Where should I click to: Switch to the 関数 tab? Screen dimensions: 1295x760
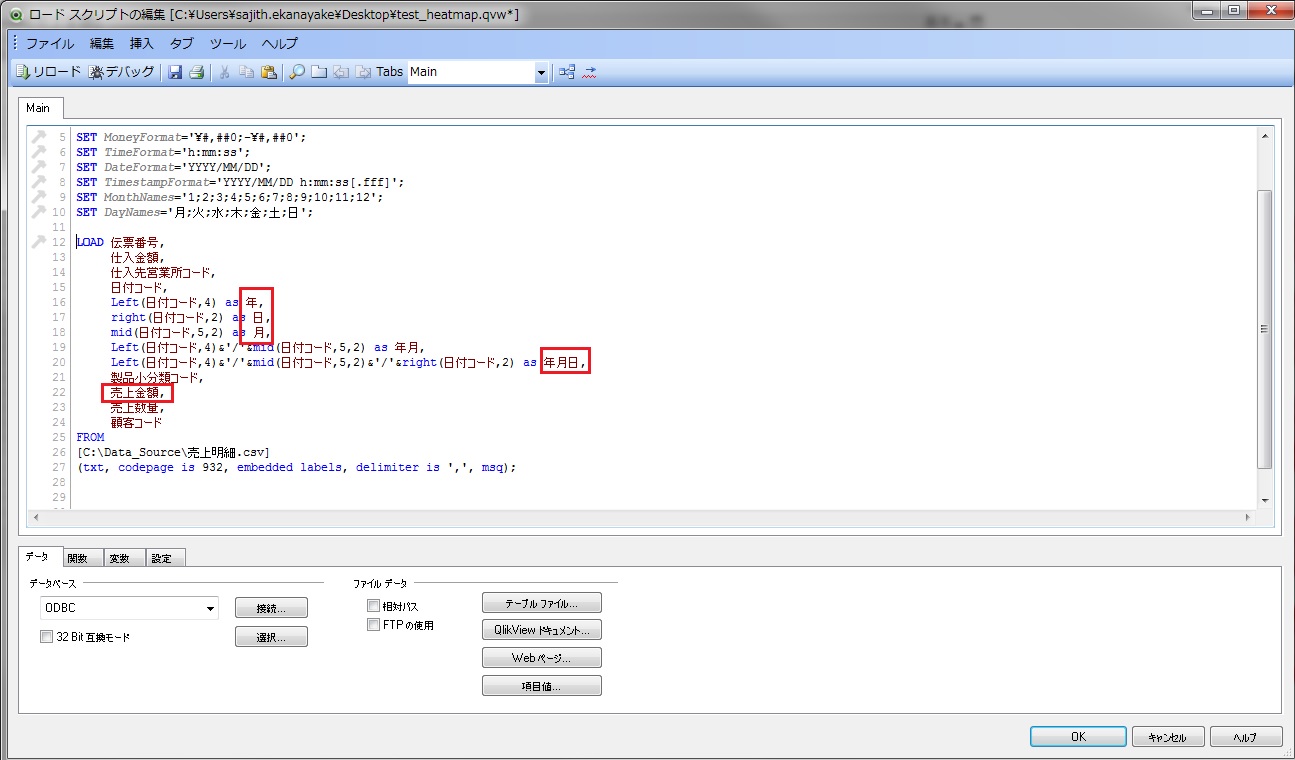77,558
